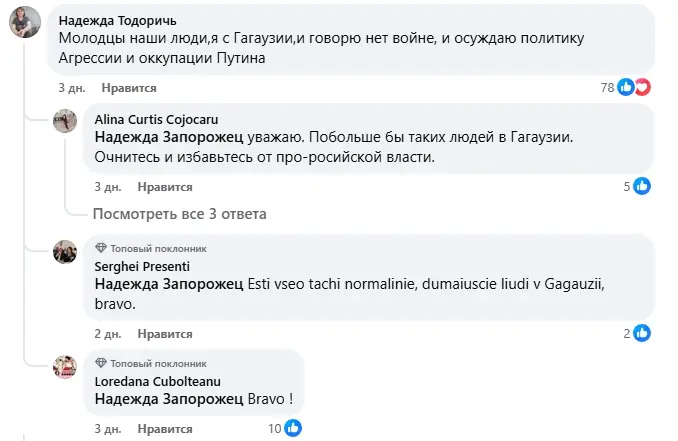
Task: Like Loredana Cubolteanu's Bravo reply
Action: tap(165, 429)
